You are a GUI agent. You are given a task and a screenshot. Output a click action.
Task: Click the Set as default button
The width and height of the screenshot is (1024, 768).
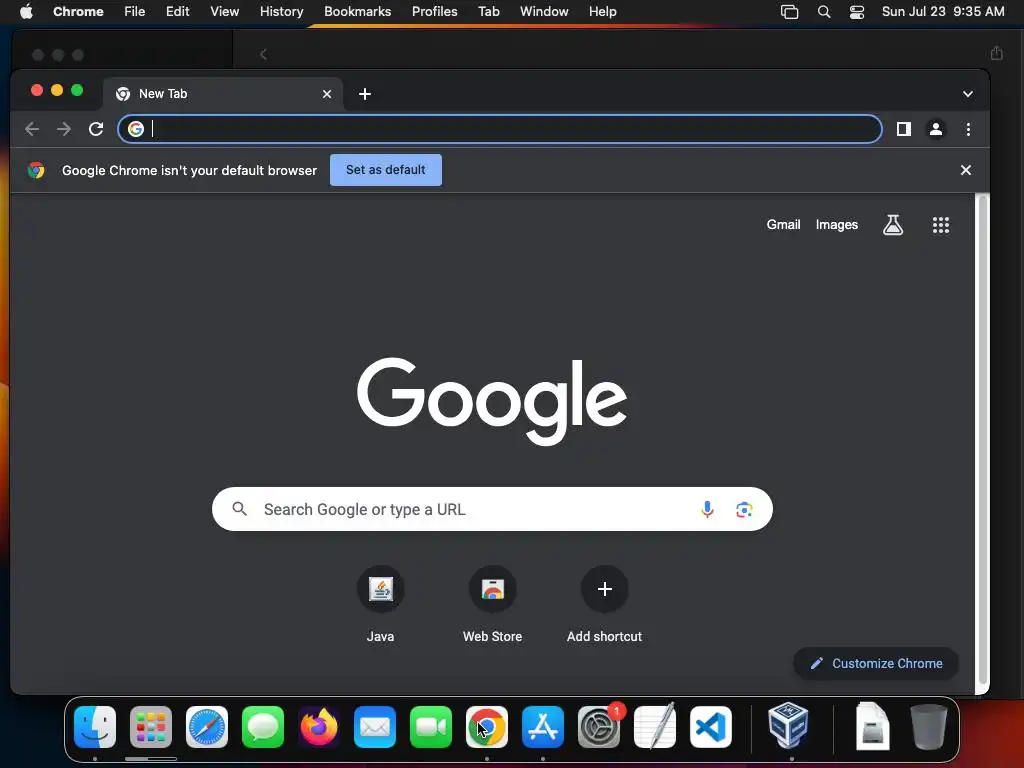click(x=385, y=170)
